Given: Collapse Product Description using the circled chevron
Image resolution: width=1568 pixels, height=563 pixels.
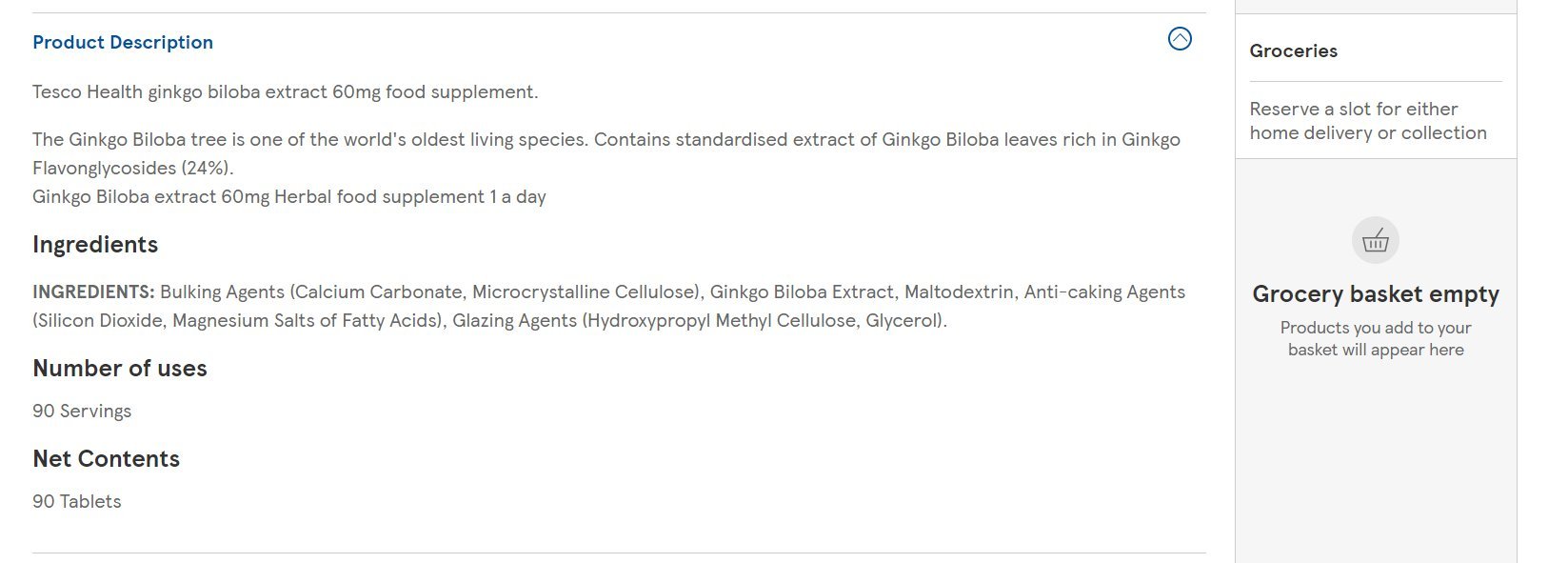Looking at the screenshot, I should pos(1180,39).
